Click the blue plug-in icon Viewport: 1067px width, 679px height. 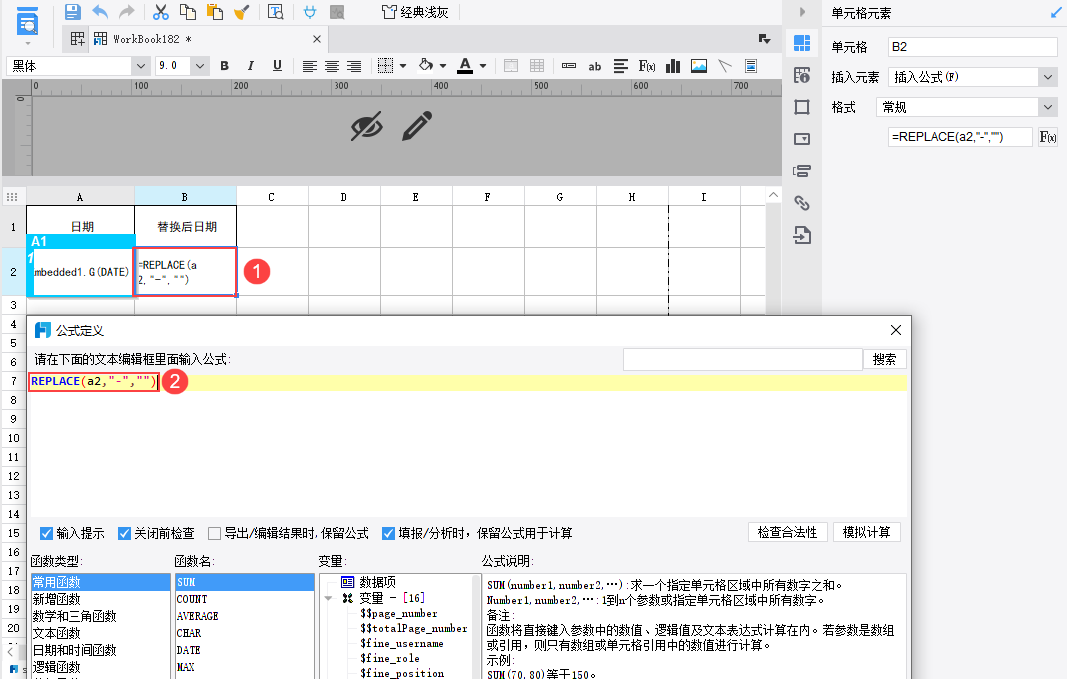pyautogui.click(x=310, y=12)
